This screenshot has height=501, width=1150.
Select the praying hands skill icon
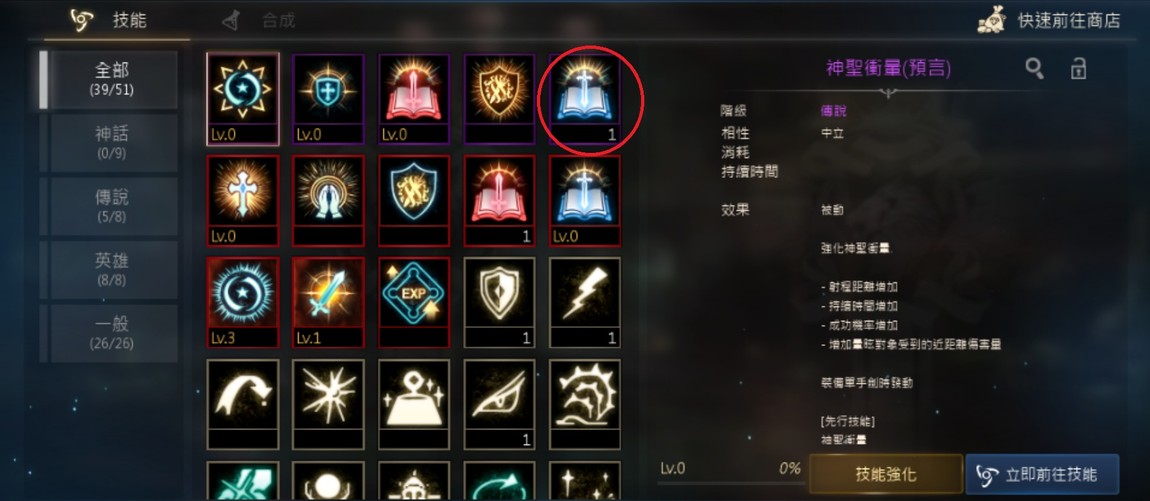coord(328,200)
